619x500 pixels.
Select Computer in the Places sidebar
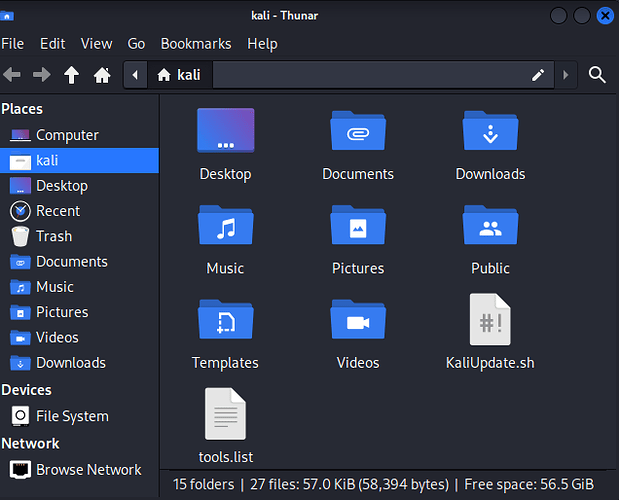tap(79, 135)
